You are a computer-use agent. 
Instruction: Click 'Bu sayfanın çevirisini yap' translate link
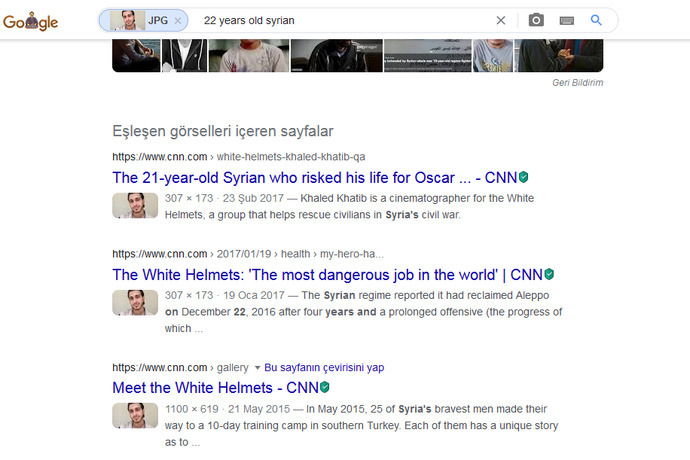tap(324, 368)
